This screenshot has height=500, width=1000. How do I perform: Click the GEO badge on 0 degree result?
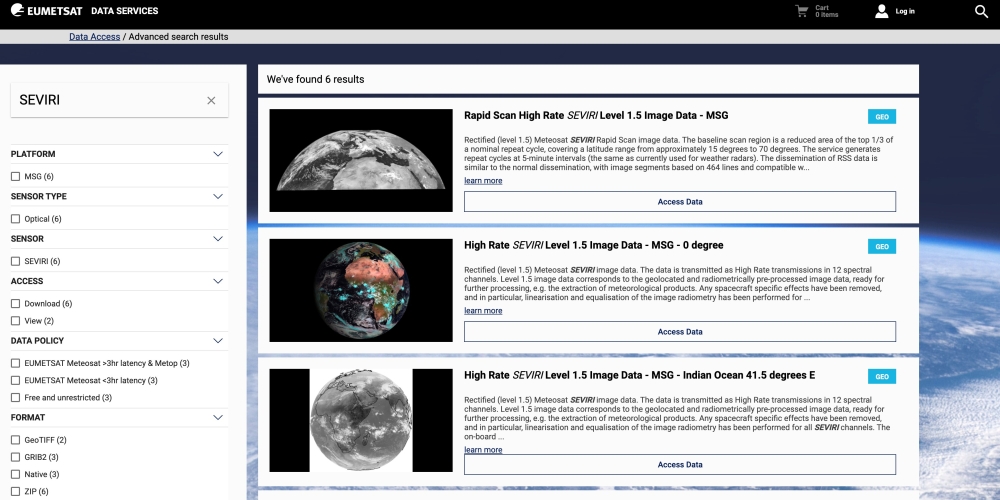click(x=881, y=246)
